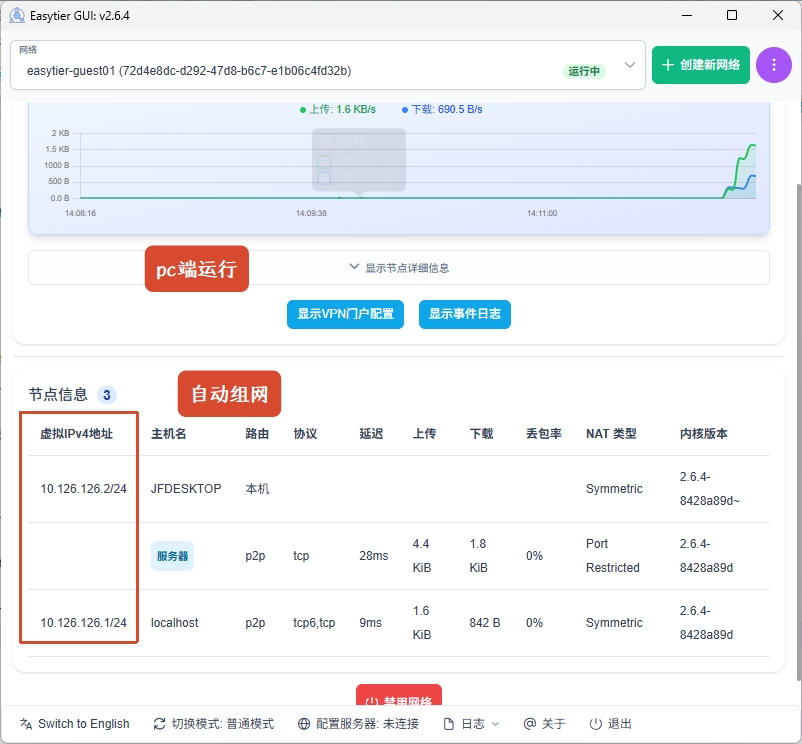Viewport: 802px width, 744px height.
Task: Create a new network
Action: coord(700,65)
